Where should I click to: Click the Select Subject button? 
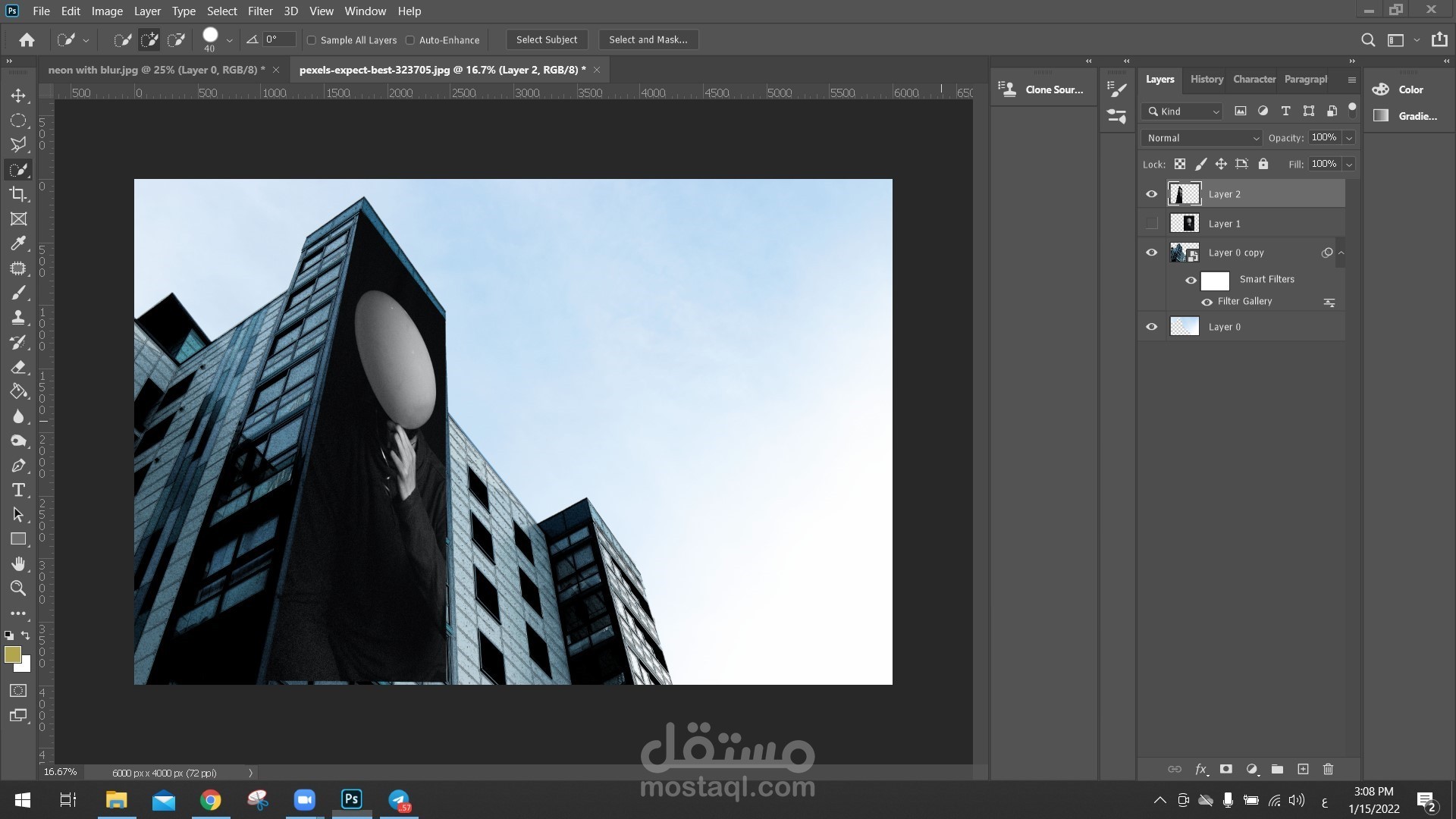(x=546, y=40)
